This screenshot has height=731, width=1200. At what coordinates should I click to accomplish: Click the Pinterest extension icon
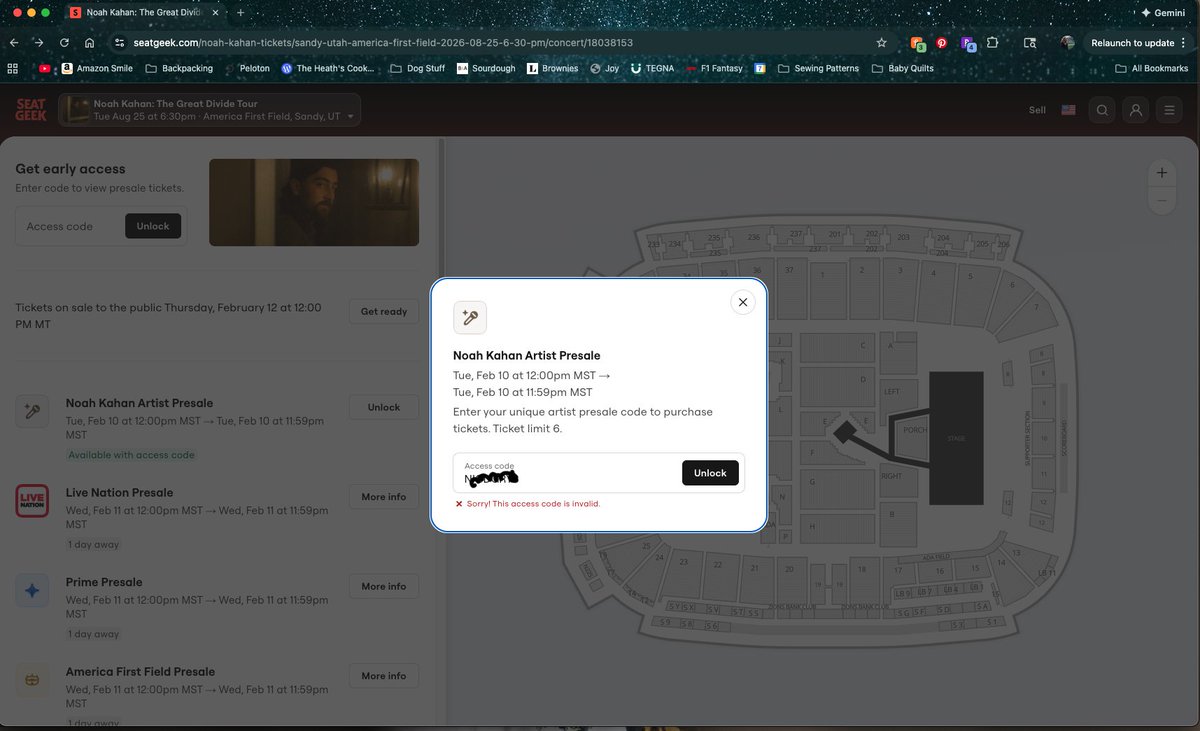[x=941, y=43]
